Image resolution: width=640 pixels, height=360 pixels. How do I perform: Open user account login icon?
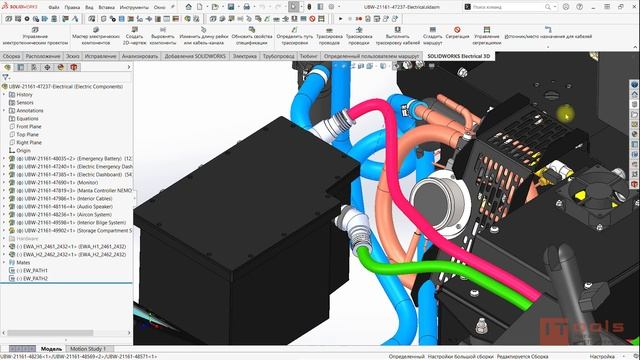coord(566,7)
